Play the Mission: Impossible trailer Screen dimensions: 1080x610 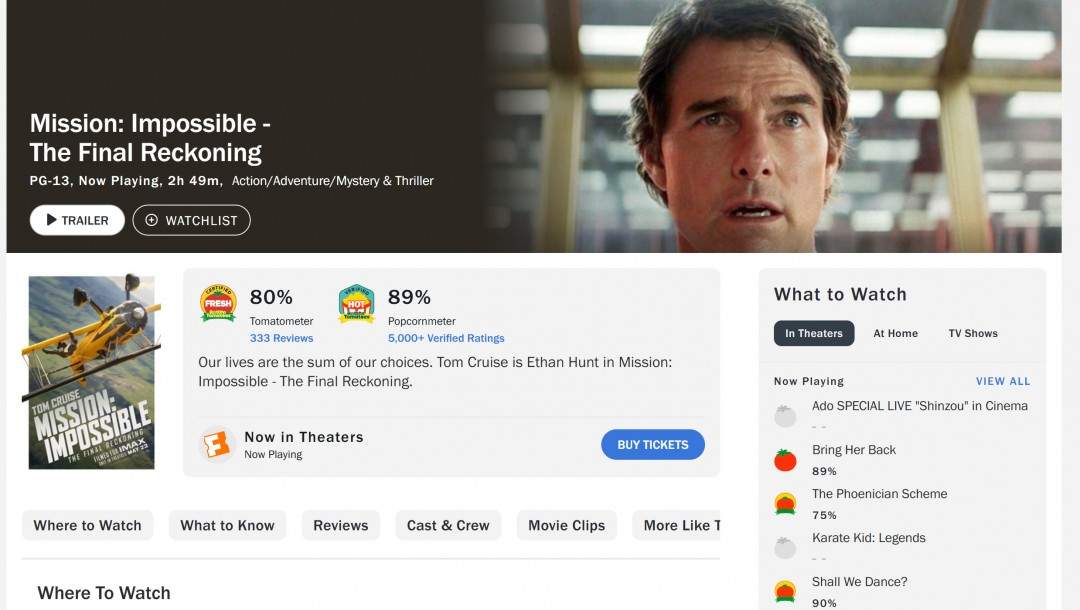tap(77, 220)
